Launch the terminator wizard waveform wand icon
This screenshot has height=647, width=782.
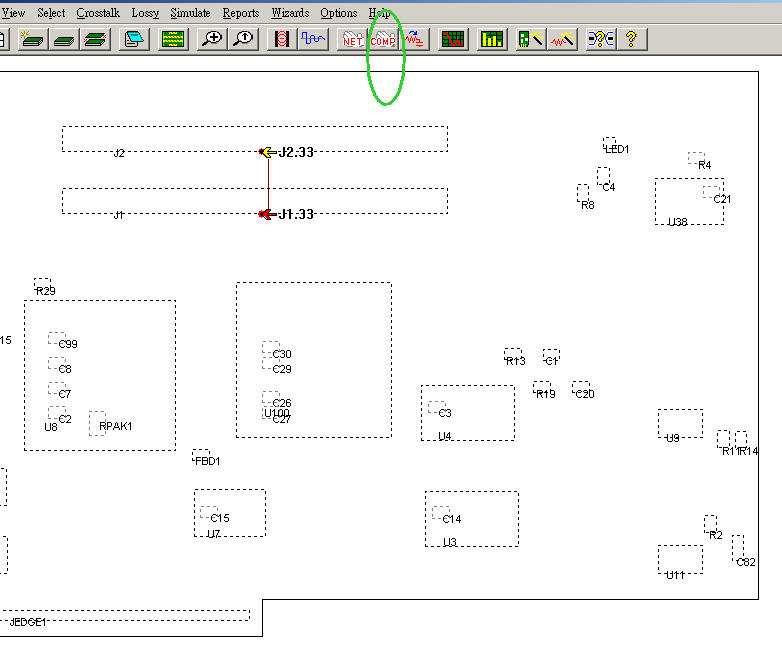pyautogui.click(x=562, y=39)
